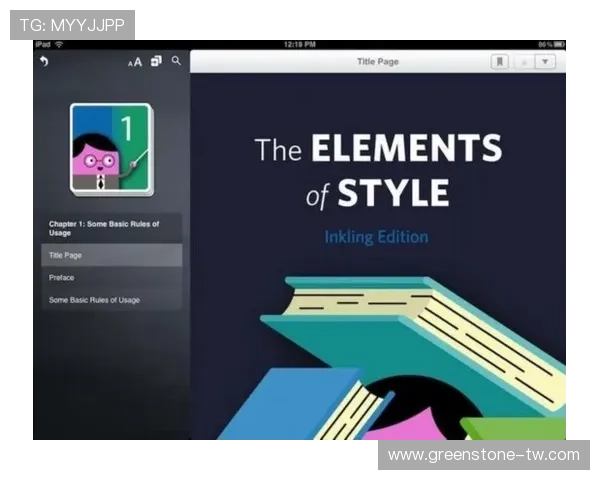Tap The Elements of Style title

[378, 170]
